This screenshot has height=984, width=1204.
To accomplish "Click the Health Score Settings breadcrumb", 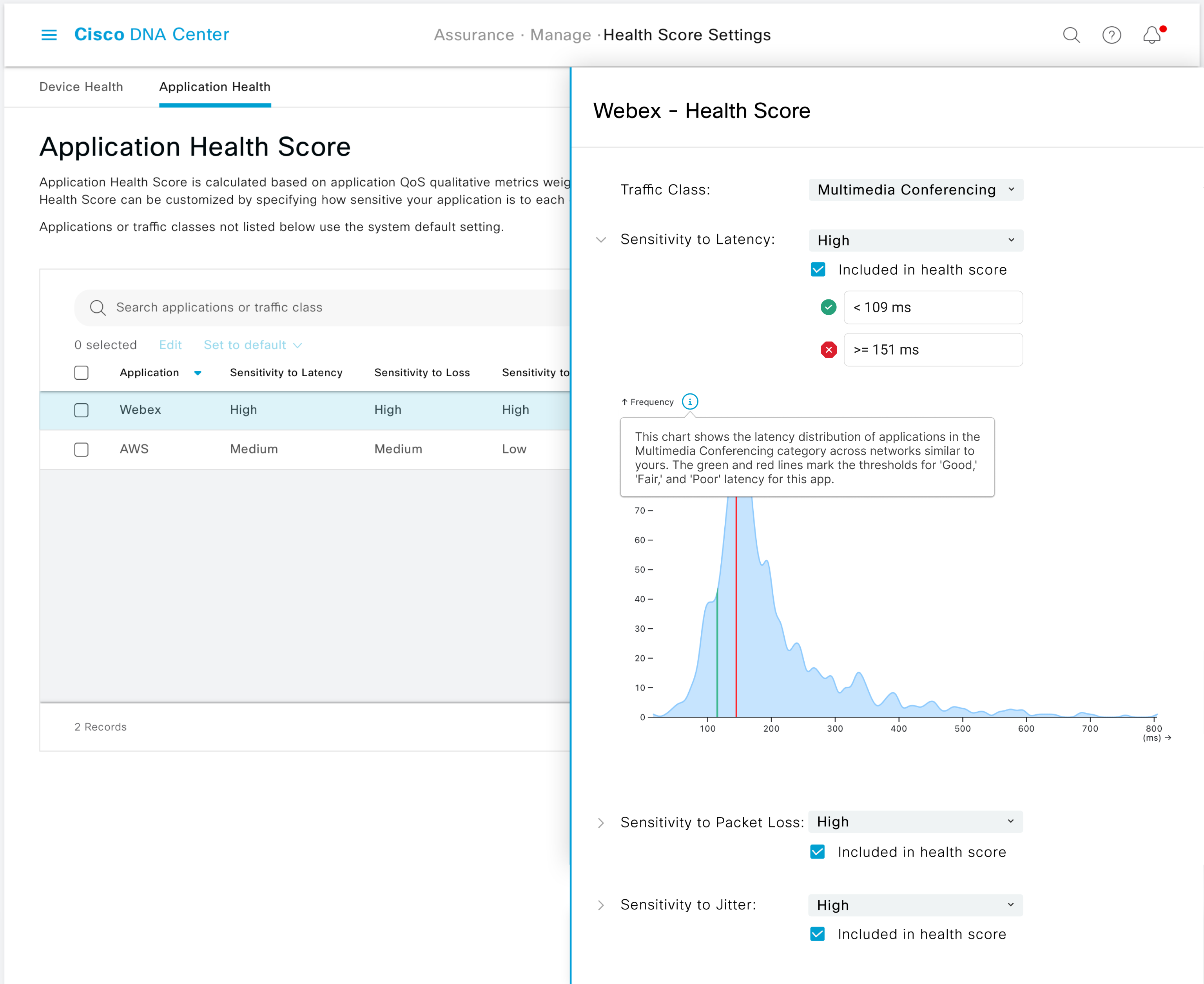I will click(687, 35).
